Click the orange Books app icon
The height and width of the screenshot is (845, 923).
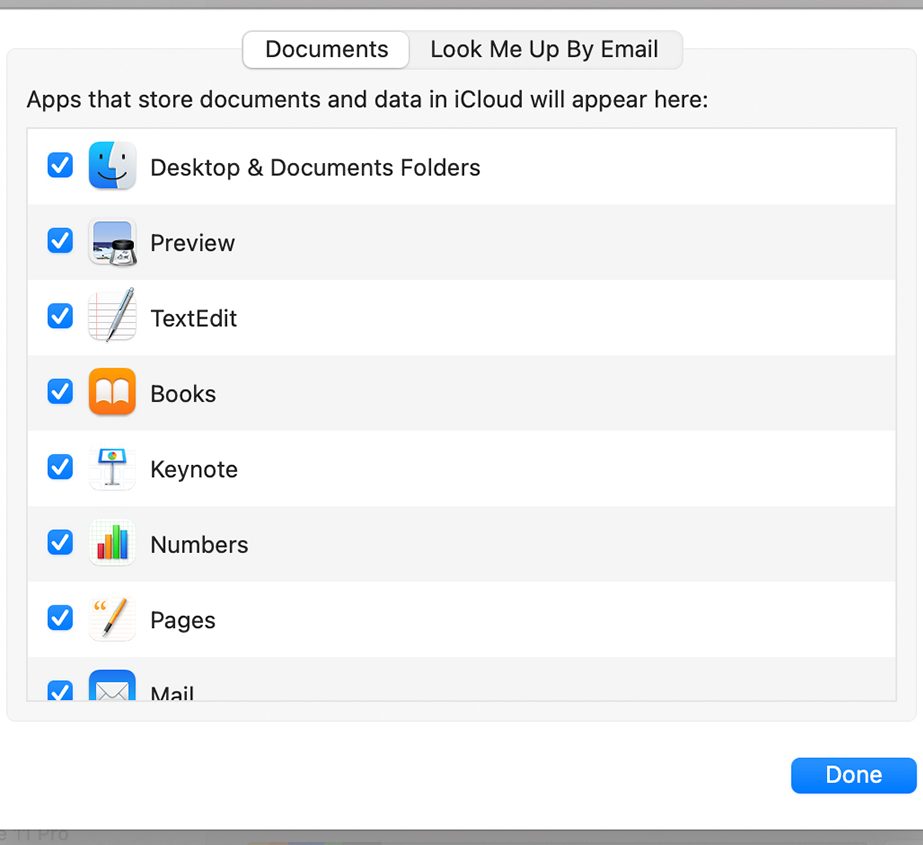pos(112,392)
